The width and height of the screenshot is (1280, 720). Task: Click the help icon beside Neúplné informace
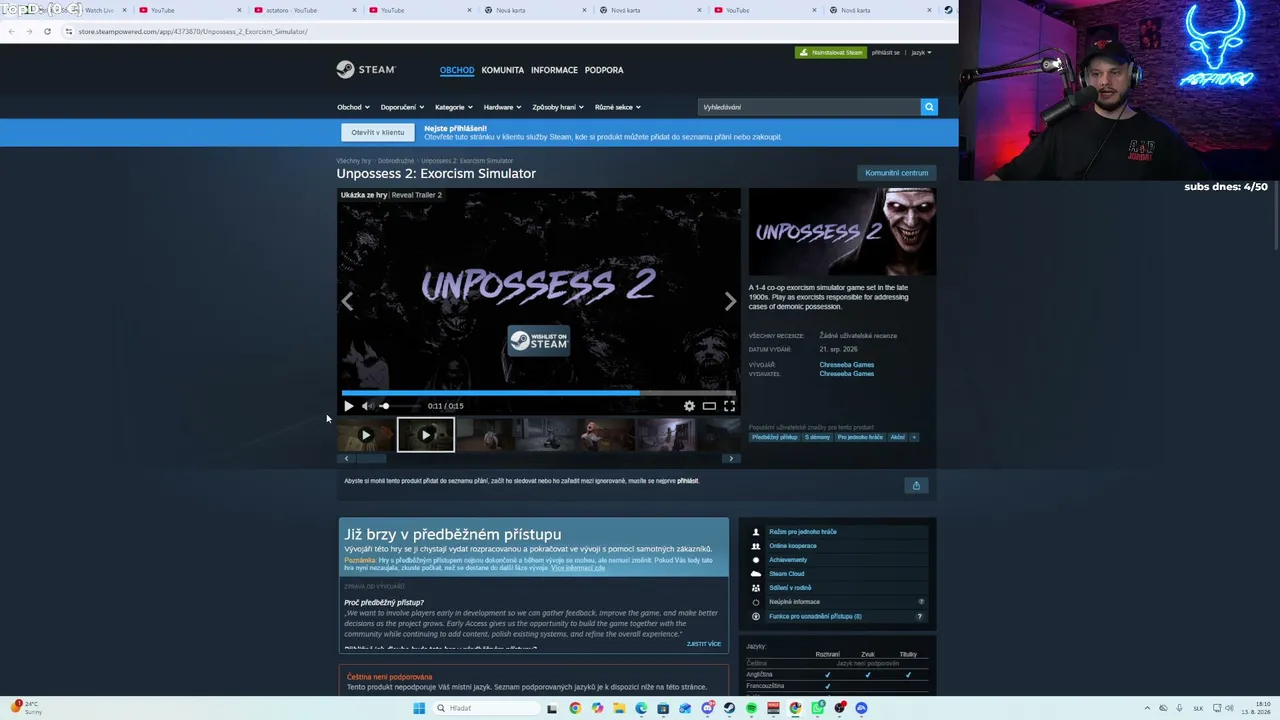[921, 602]
